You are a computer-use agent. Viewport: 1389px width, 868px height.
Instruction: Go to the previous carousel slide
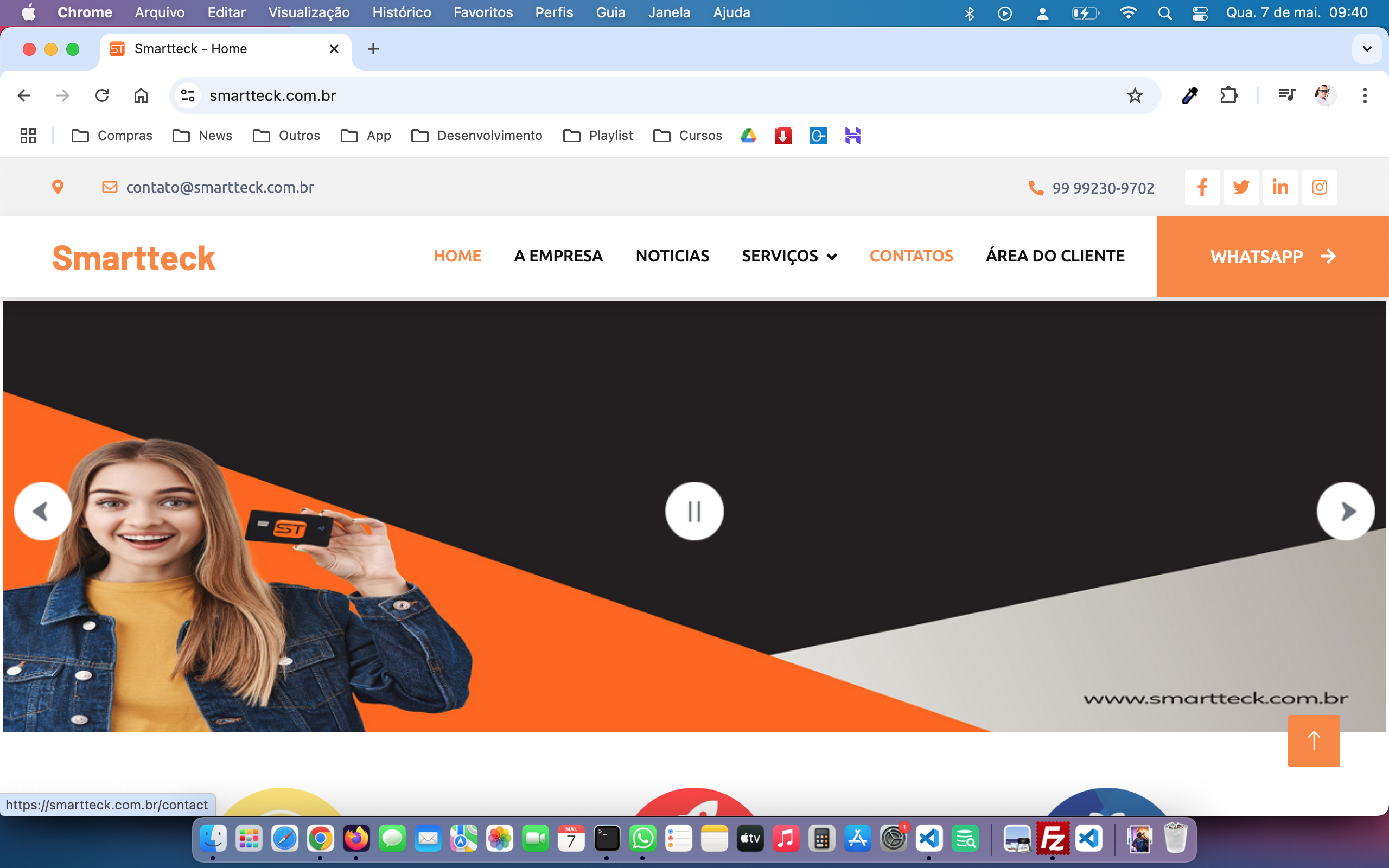[x=42, y=511]
